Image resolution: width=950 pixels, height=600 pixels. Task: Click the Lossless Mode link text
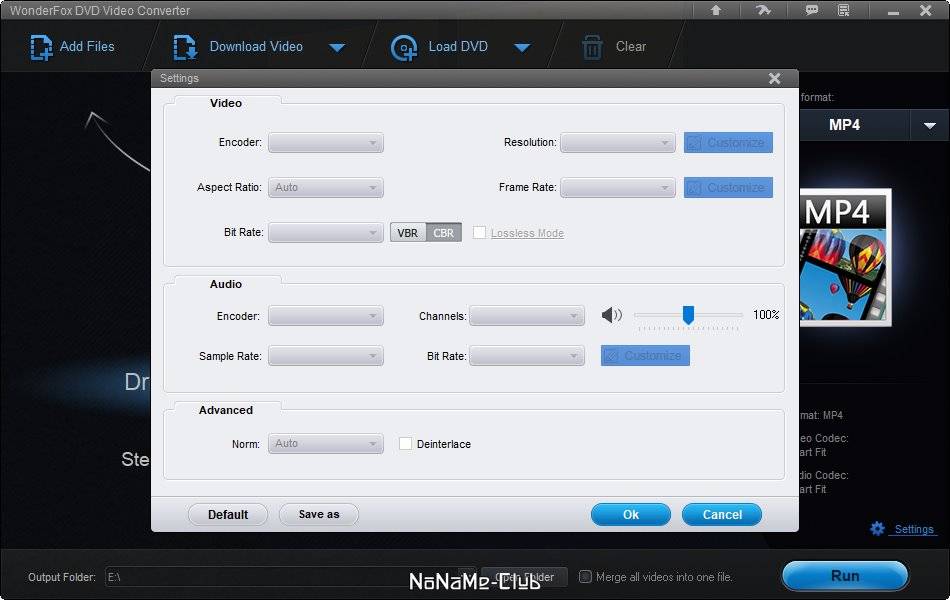[x=527, y=233]
